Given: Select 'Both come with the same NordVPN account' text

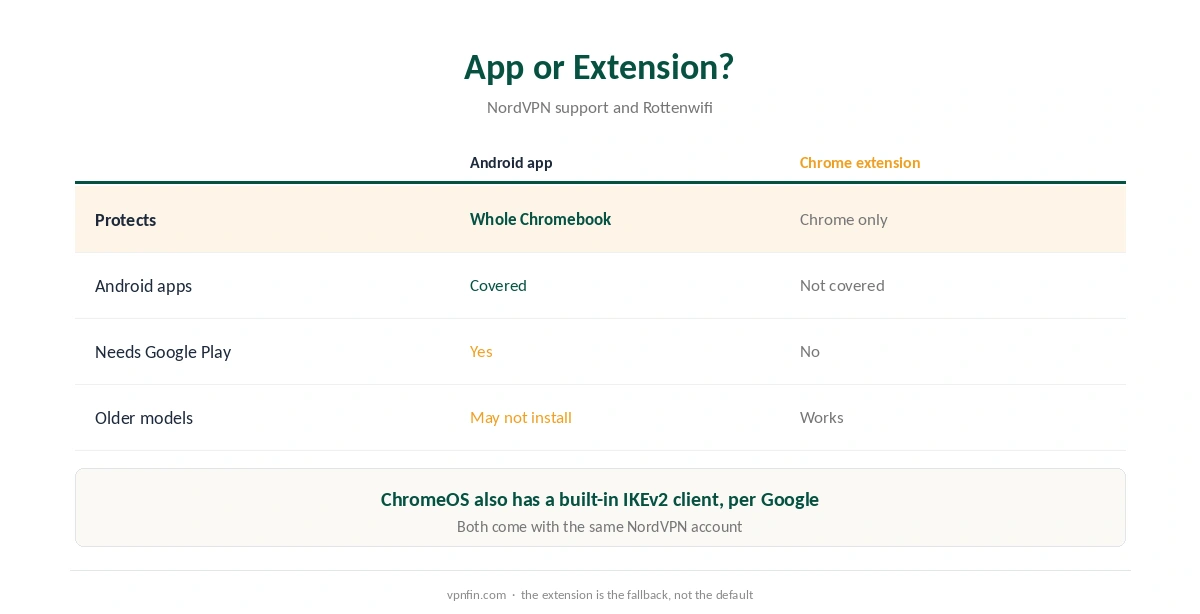Looking at the screenshot, I should click(600, 526).
